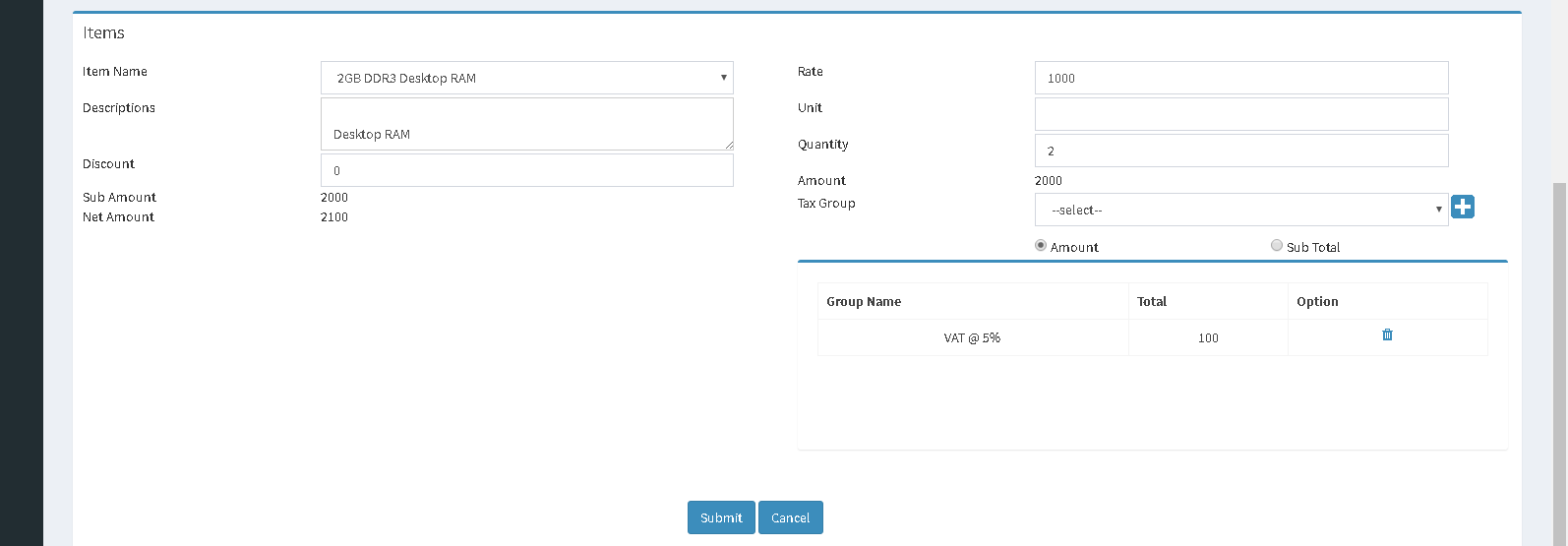Screen dimensions: 1568x546
Task: Click the Cancel button
Action: (791, 517)
